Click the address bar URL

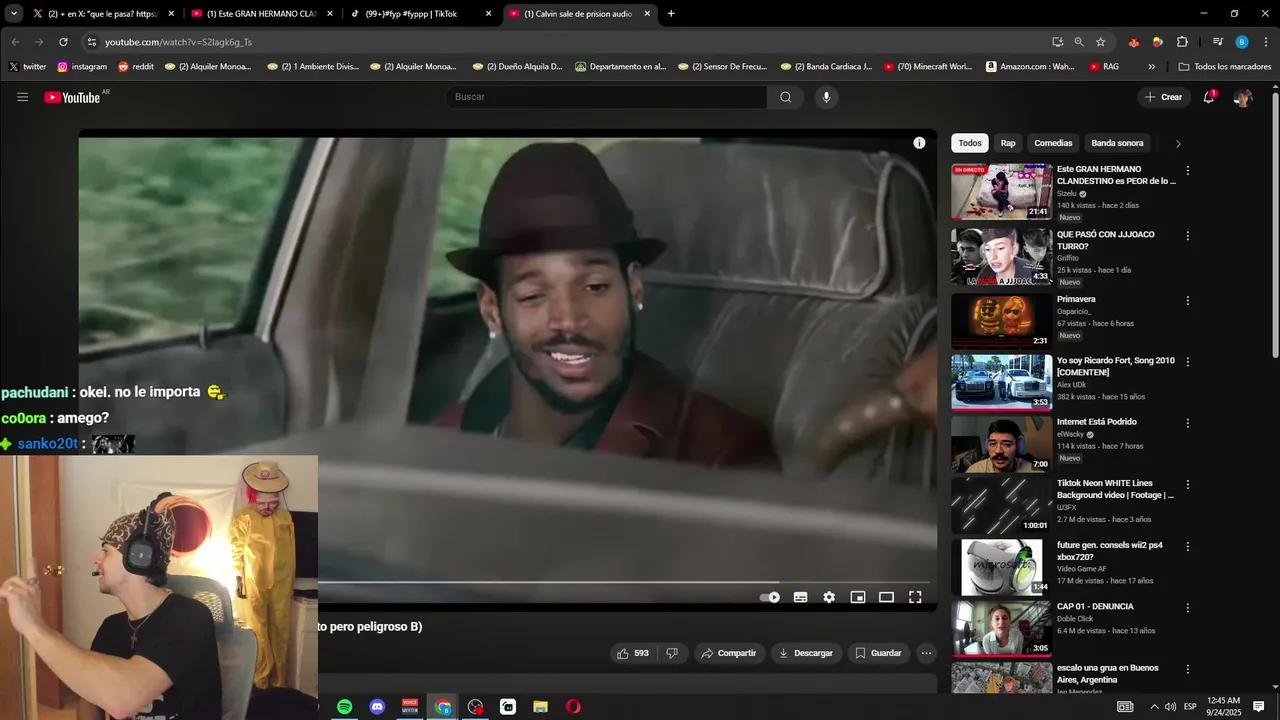coord(178,42)
